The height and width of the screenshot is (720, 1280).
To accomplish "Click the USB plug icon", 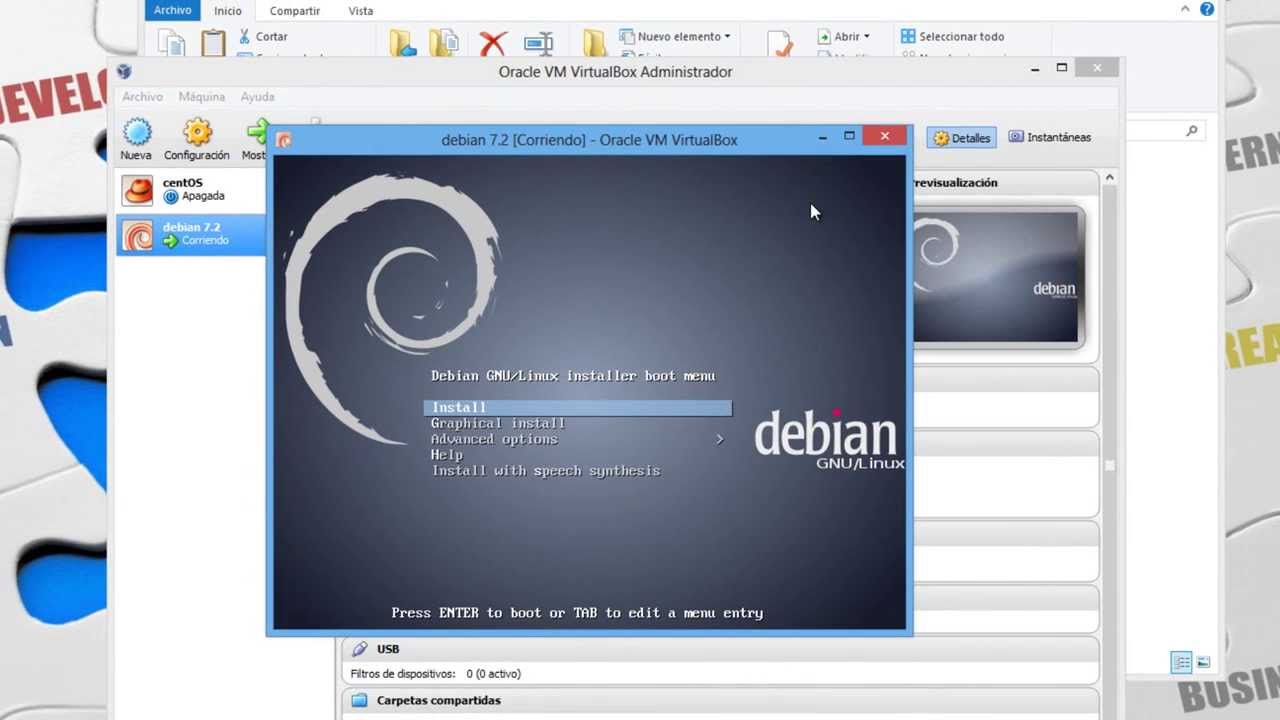I will 360,649.
